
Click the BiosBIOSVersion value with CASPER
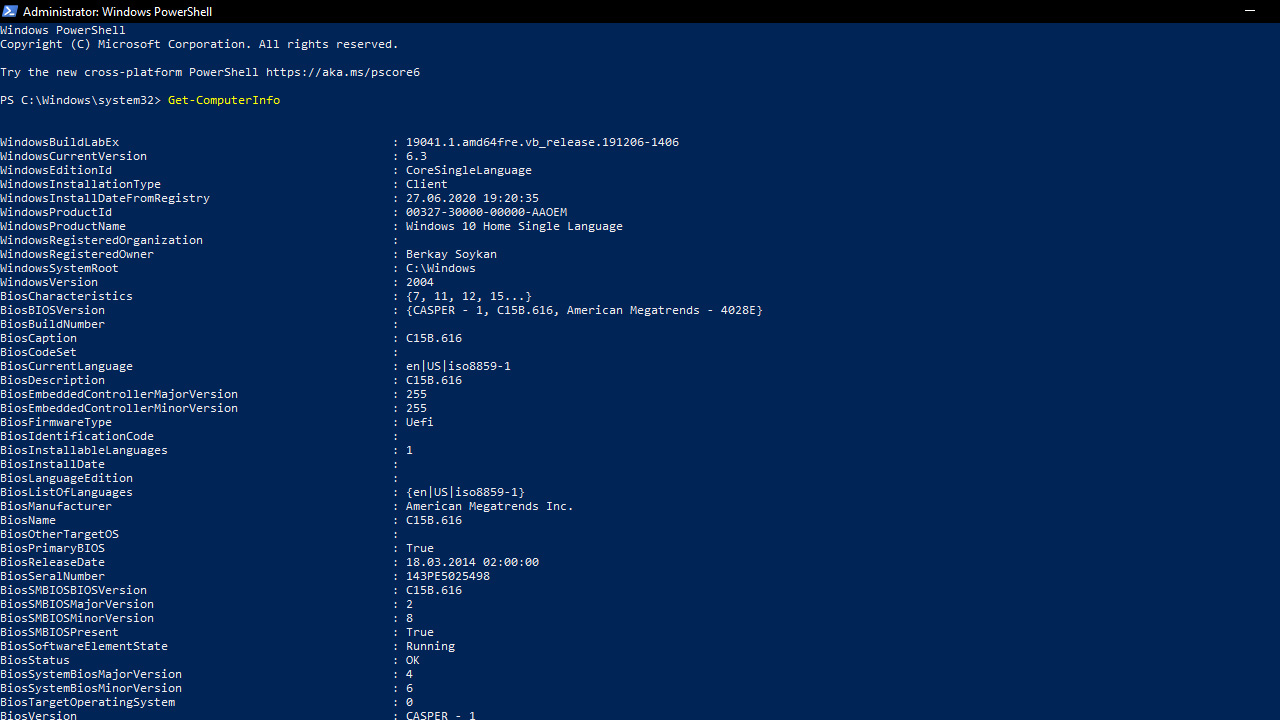584,310
